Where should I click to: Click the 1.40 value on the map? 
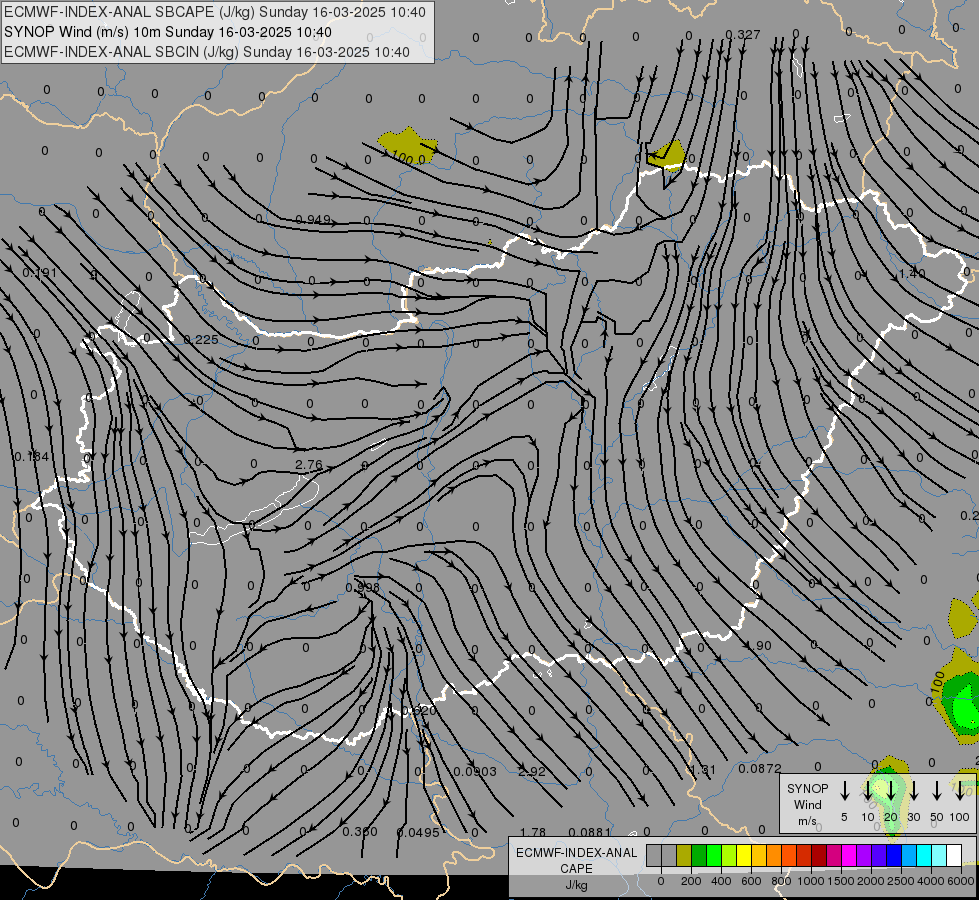912,273
